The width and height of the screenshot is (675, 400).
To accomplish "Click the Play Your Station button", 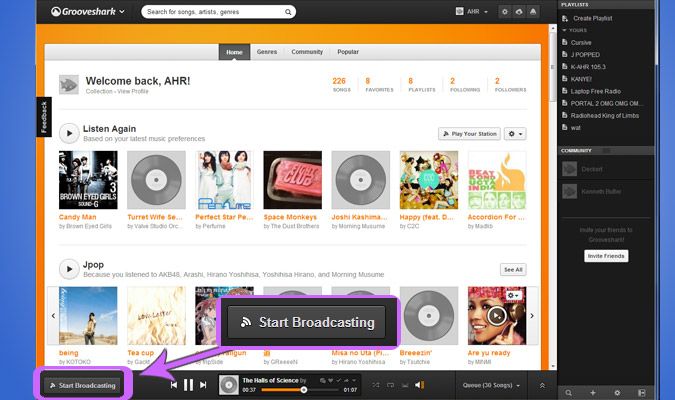I will [x=469, y=134].
